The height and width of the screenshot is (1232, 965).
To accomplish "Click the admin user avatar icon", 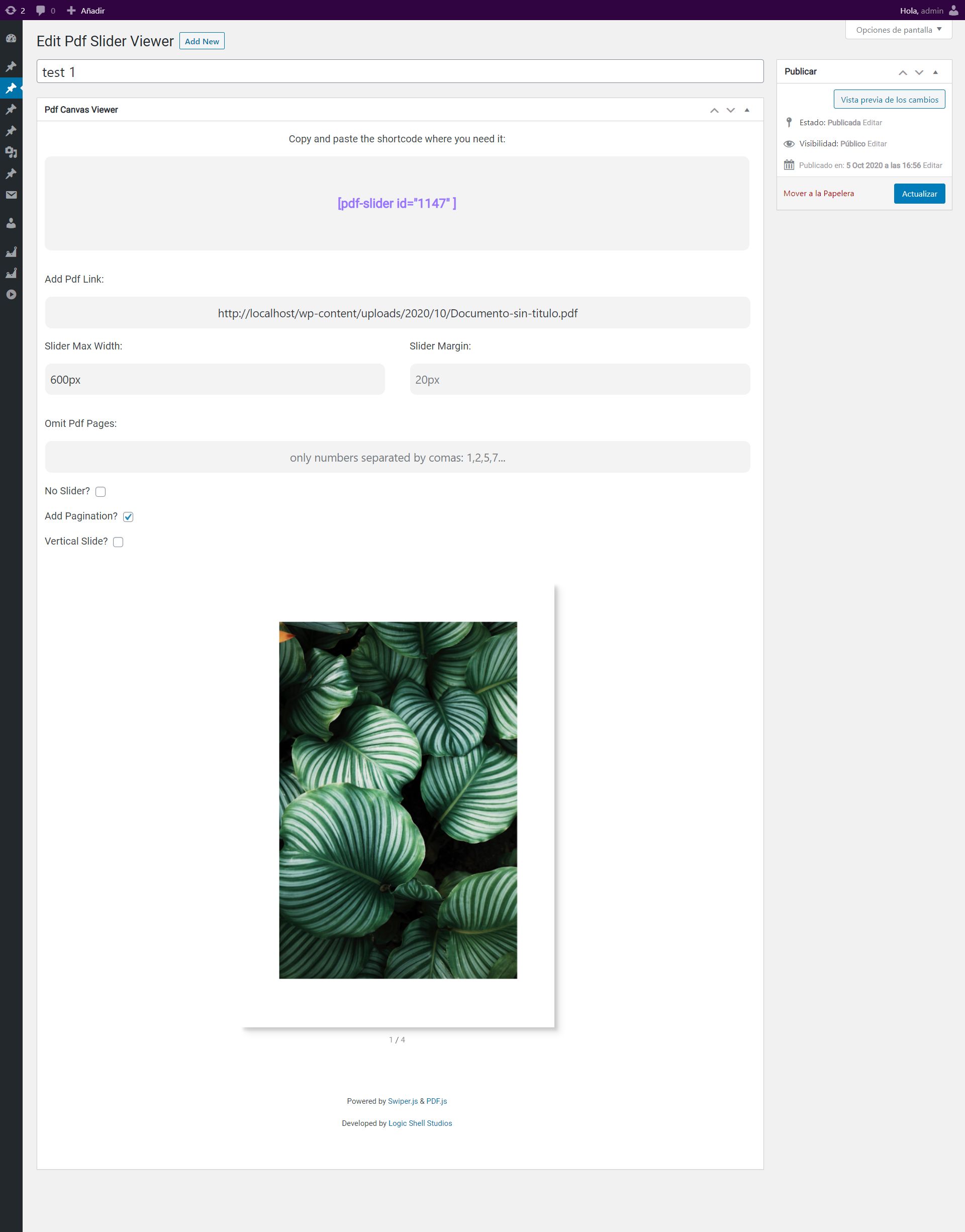I will pos(953,10).
